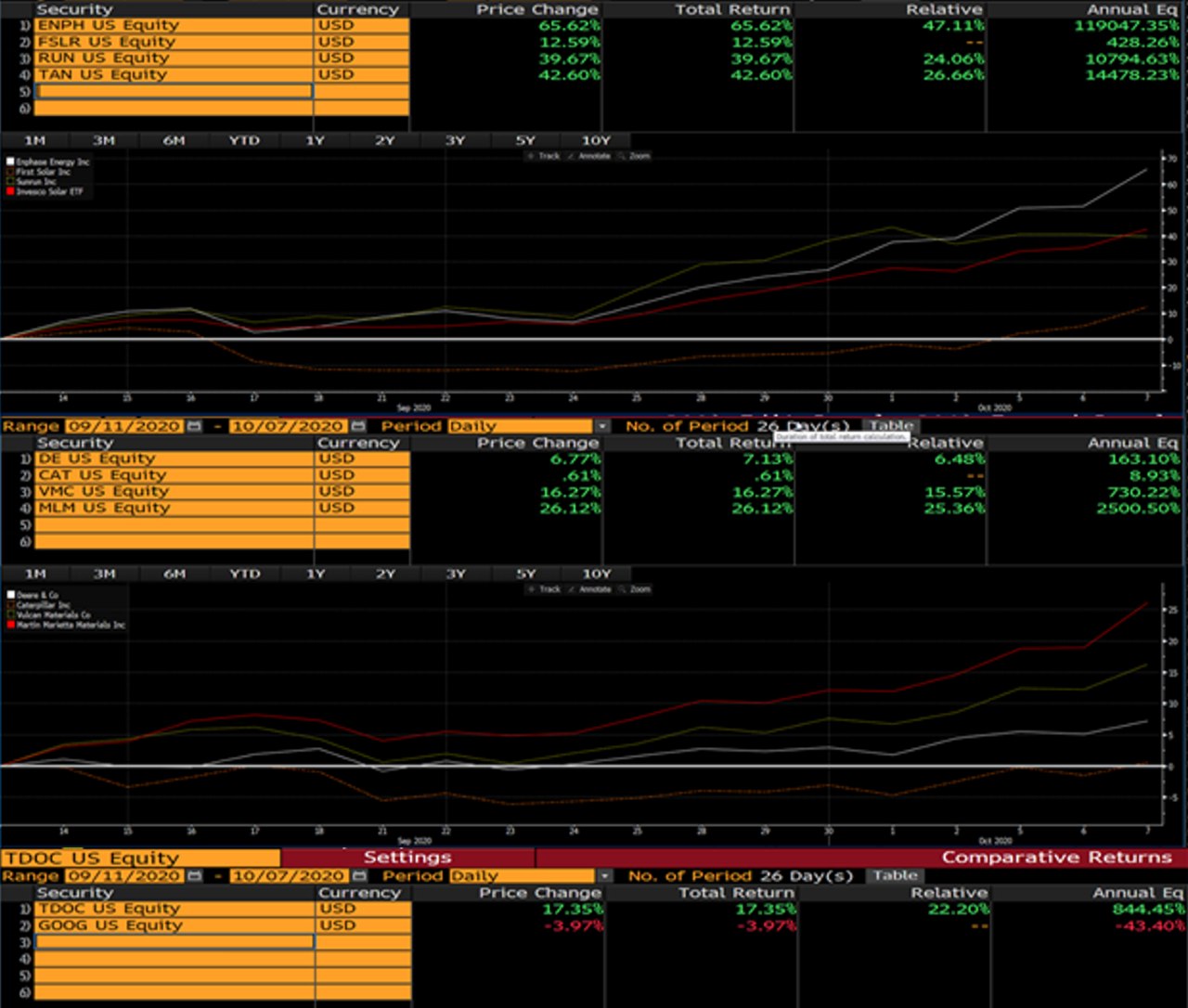The height and width of the screenshot is (1008, 1188).
Task: Click the USD currency cell for MLM
Action: point(362,508)
